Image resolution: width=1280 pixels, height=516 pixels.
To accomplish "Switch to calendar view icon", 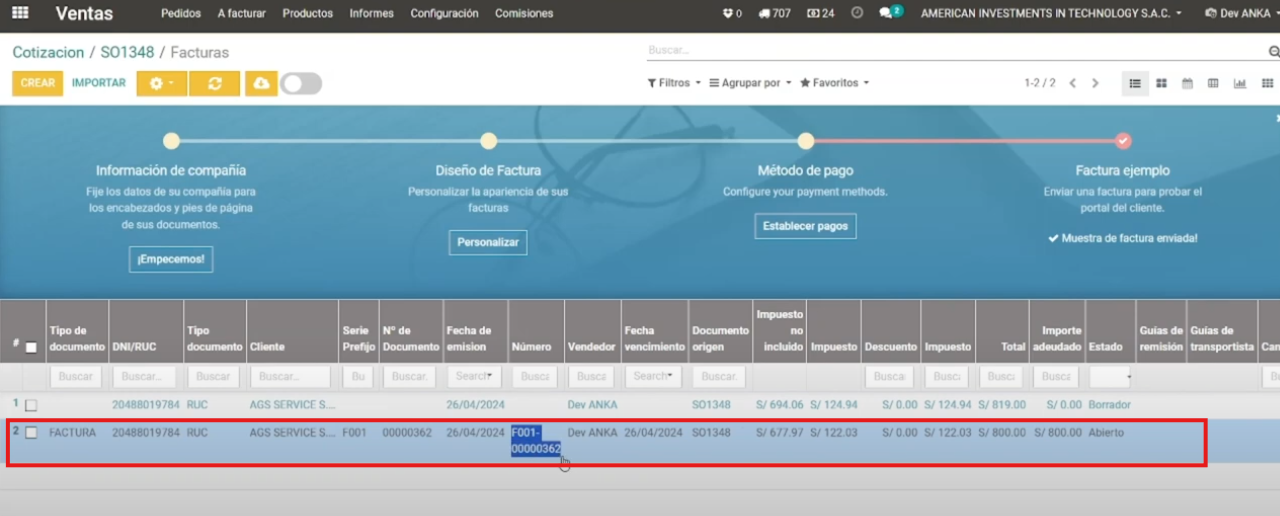I will [x=1187, y=83].
